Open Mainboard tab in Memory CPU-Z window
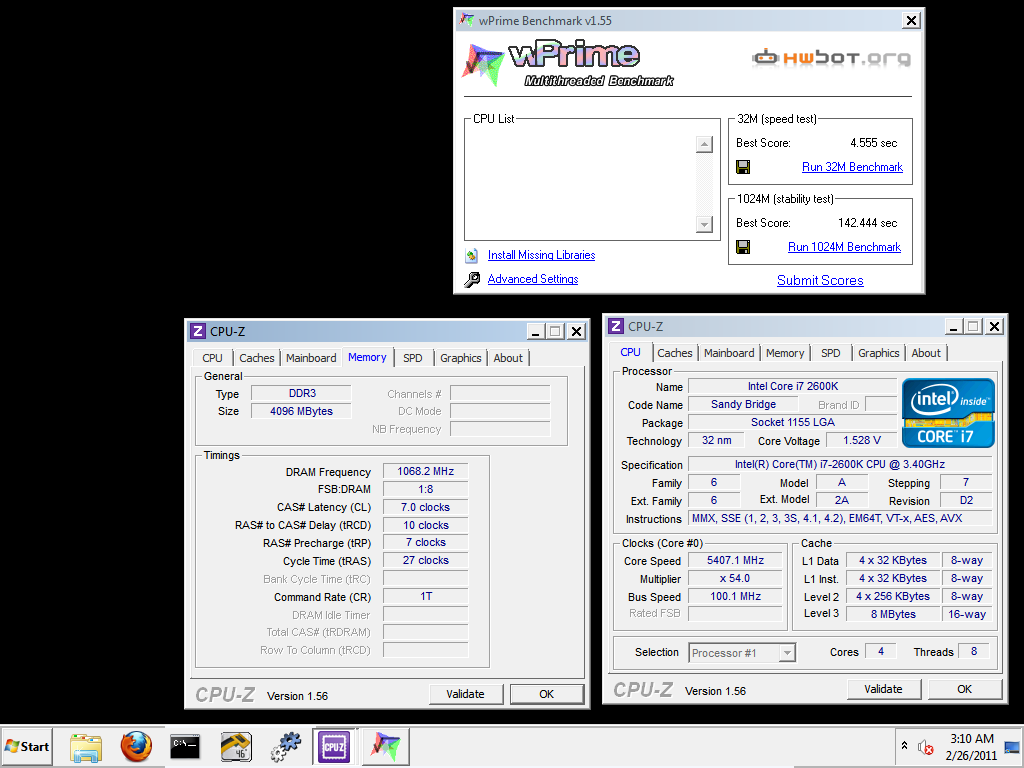The width and height of the screenshot is (1024, 768). [311, 358]
